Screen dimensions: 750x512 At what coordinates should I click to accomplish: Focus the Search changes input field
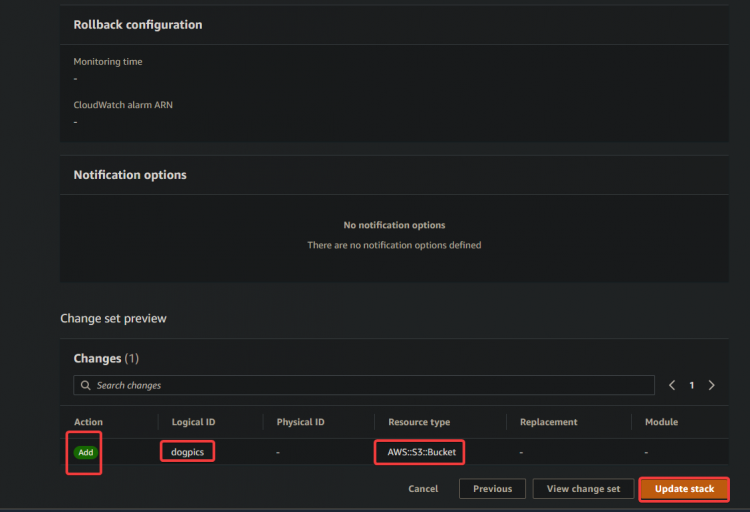coord(364,385)
